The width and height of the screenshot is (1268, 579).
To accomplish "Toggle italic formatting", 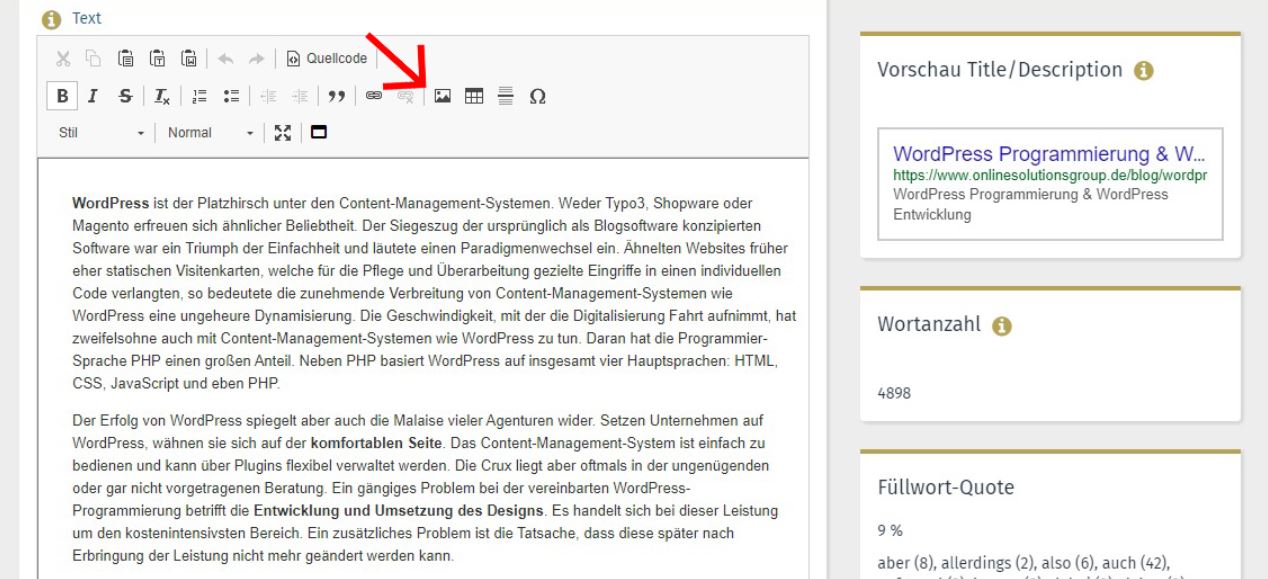I will tap(91, 96).
